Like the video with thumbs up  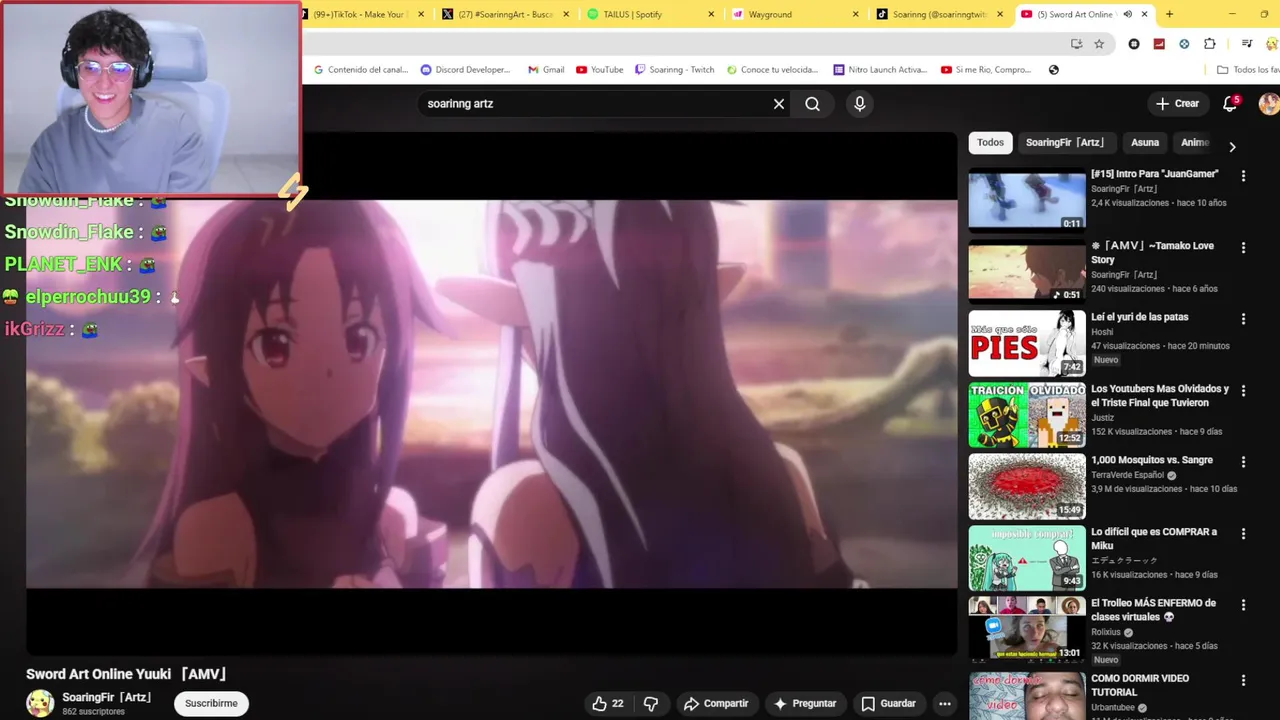(607, 704)
